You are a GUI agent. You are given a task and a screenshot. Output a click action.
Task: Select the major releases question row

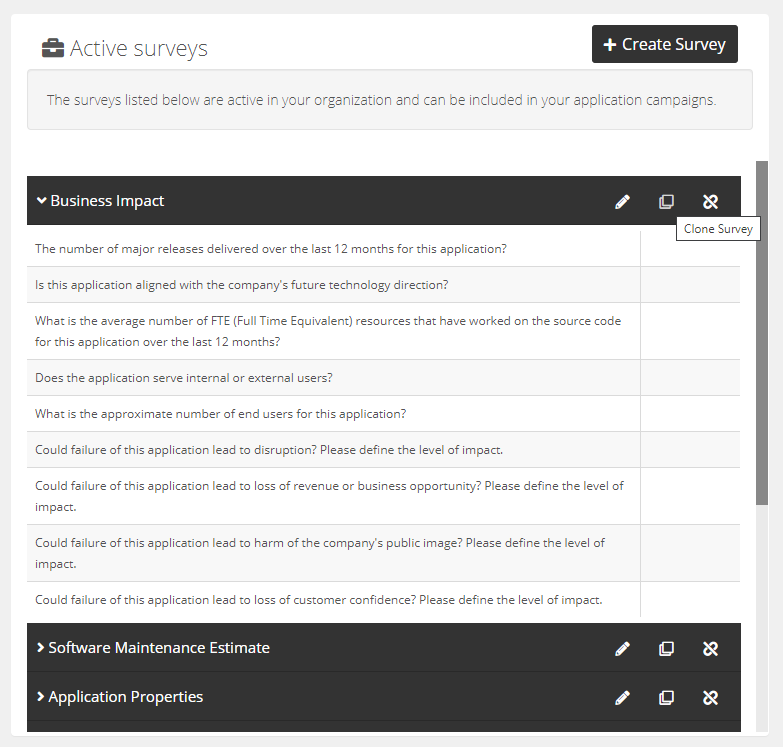[x=270, y=249]
